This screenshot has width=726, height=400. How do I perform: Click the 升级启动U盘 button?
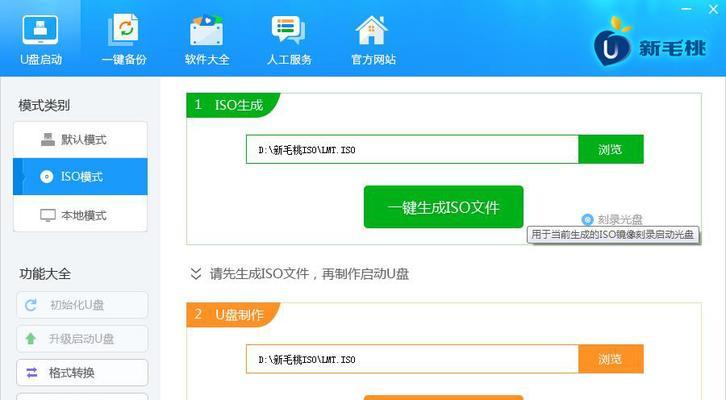click(x=82, y=339)
